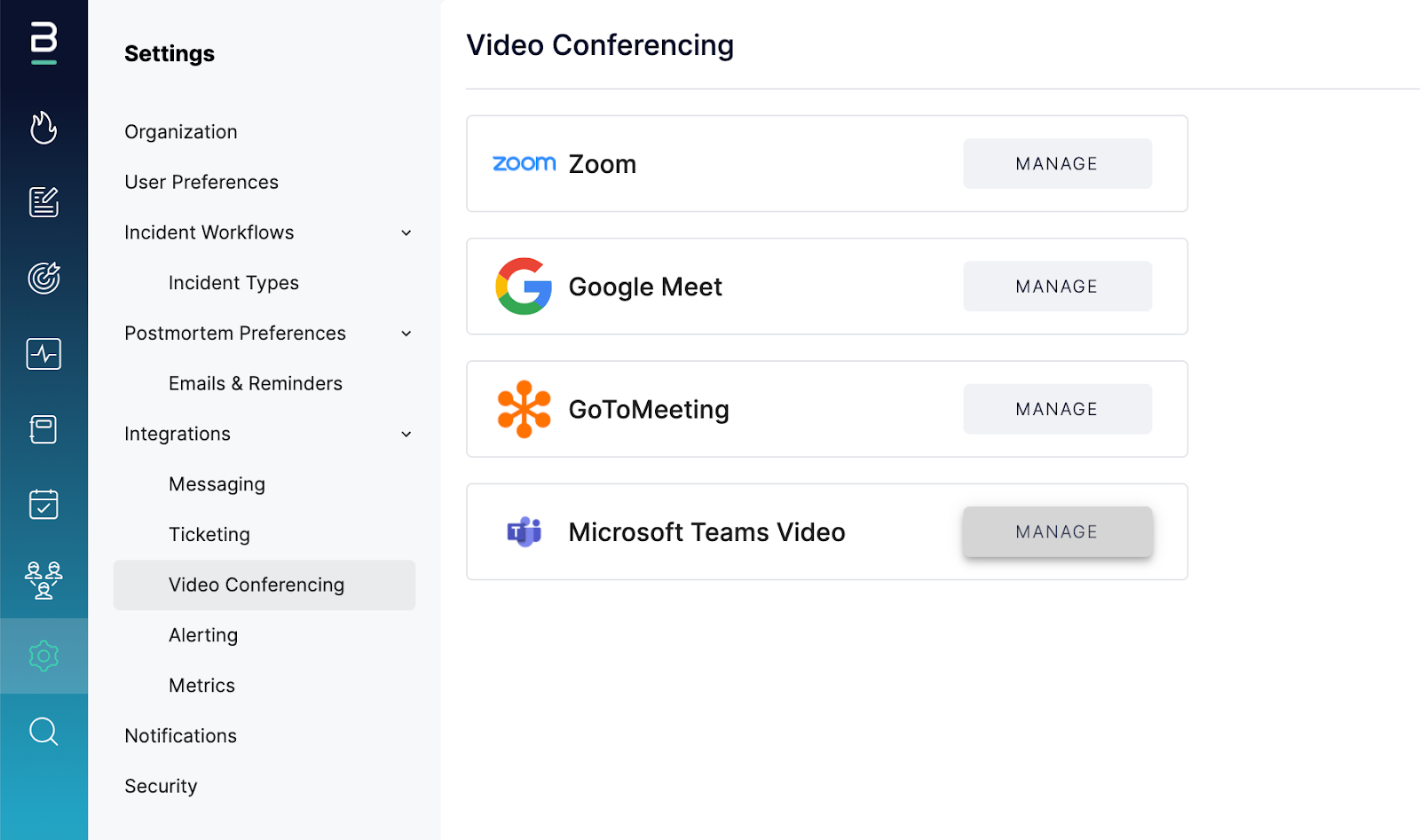The height and width of the screenshot is (840, 1420).
Task: Click Manage button for Google Meet
Action: (x=1057, y=286)
